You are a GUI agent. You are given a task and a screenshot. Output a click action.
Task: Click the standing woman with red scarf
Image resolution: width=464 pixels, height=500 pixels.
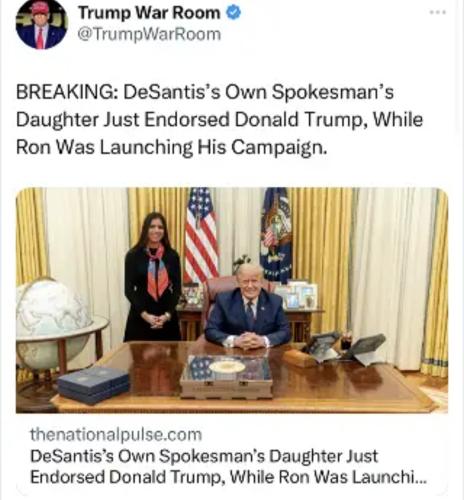pyautogui.click(x=153, y=277)
